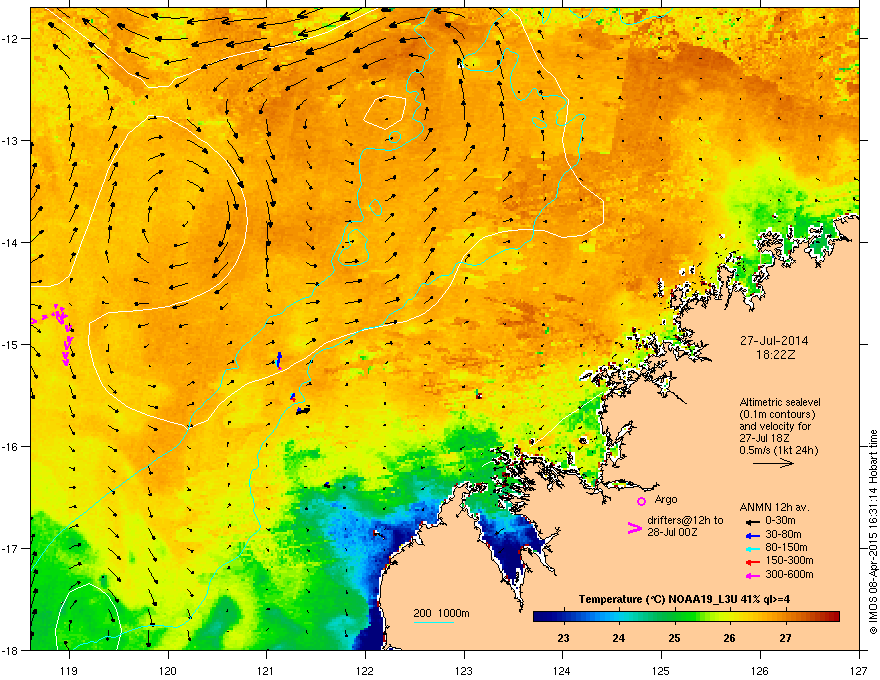Click the 'drifters@12h to' label

coord(685,520)
